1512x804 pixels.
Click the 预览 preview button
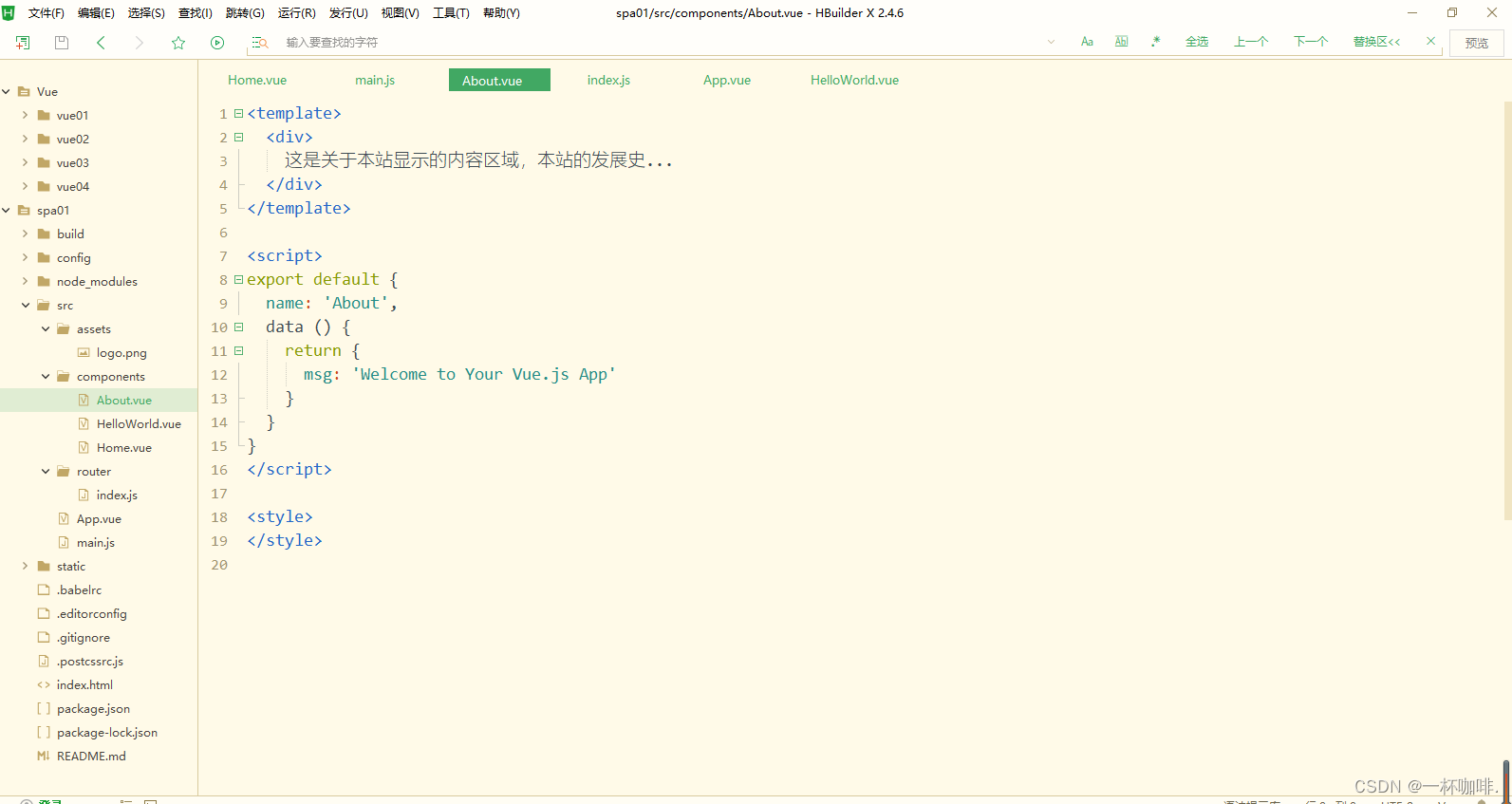[1477, 43]
